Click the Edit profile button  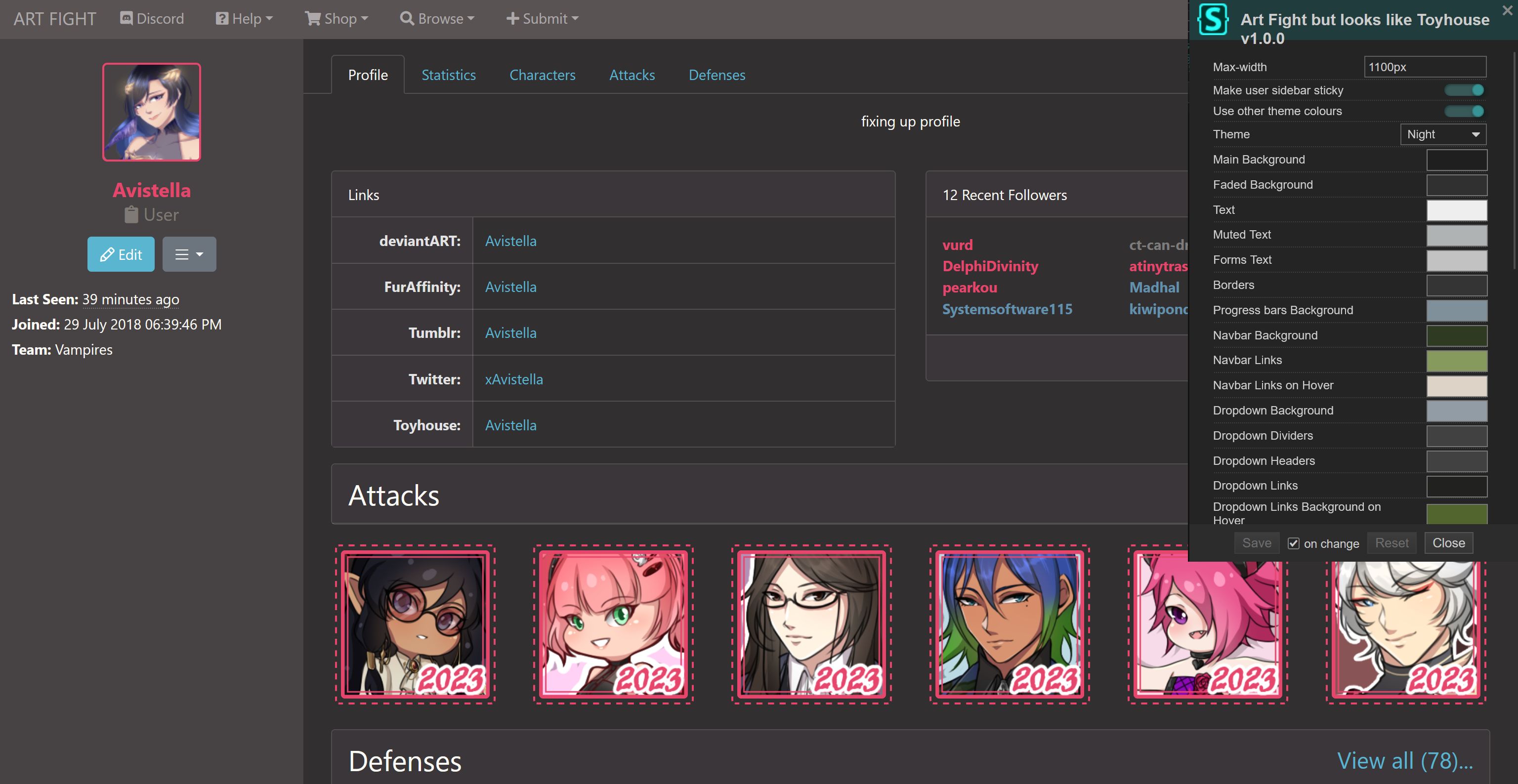121,254
